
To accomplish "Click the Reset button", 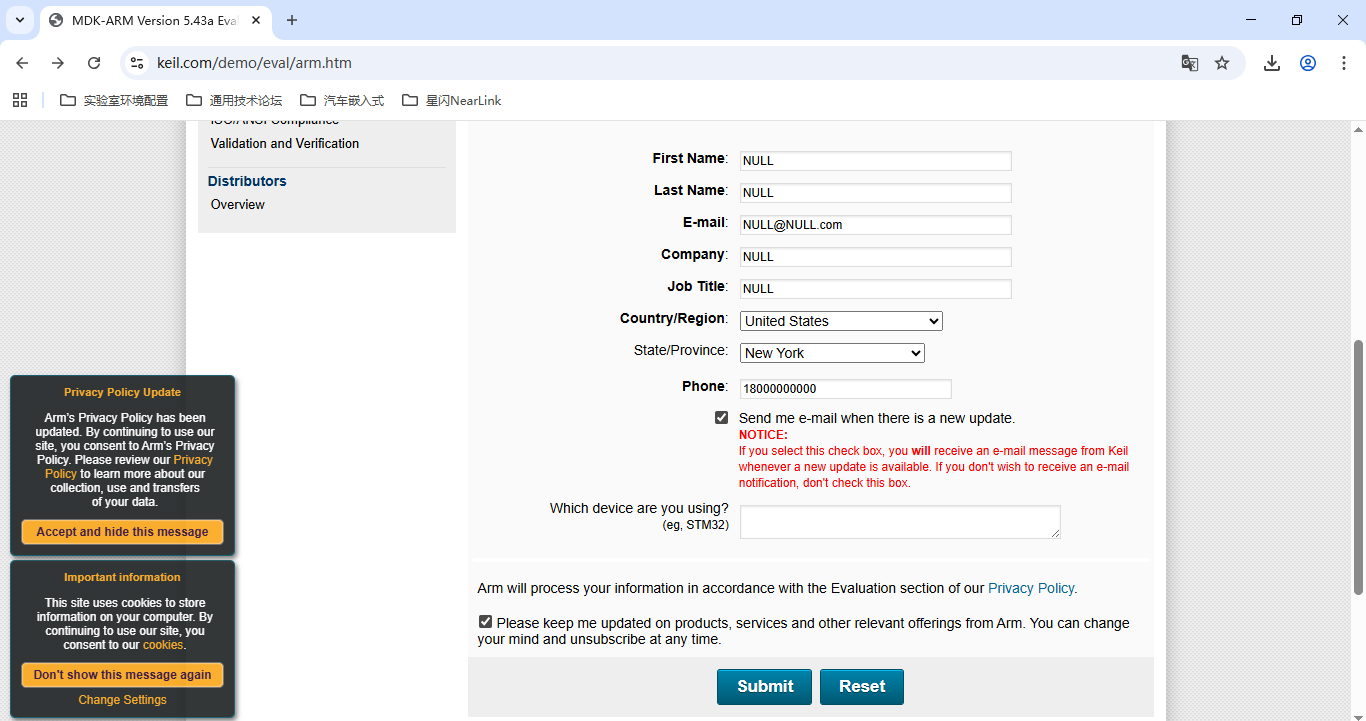I will point(862,687).
